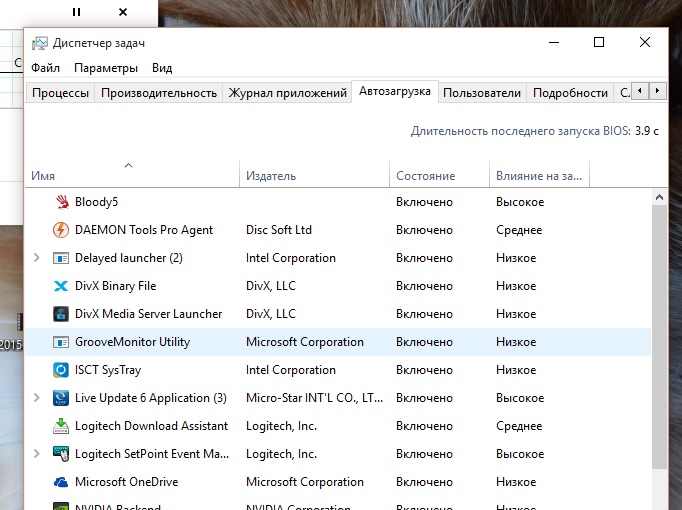Viewport: 682px width, 510px height.
Task: Select the DivX Binary File entry
Action: (x=116, y=286)
